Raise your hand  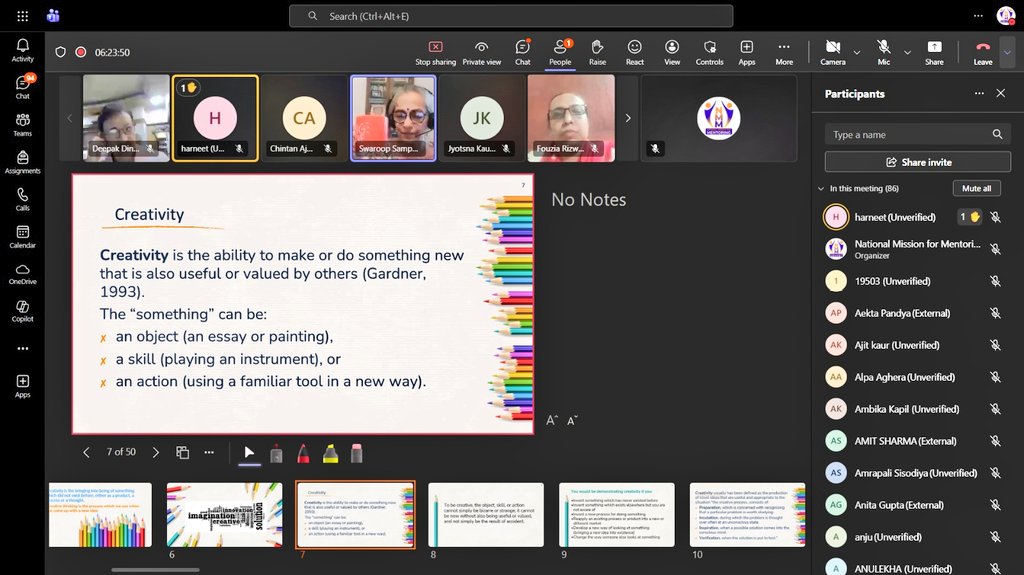click(x=597, y=52)
